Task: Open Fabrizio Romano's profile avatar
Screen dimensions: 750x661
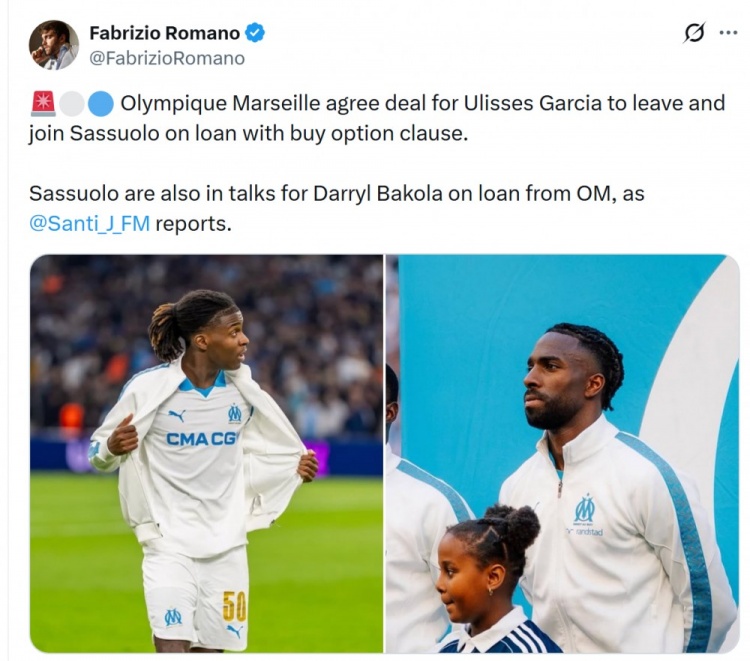Action: [x=54, y=45]
